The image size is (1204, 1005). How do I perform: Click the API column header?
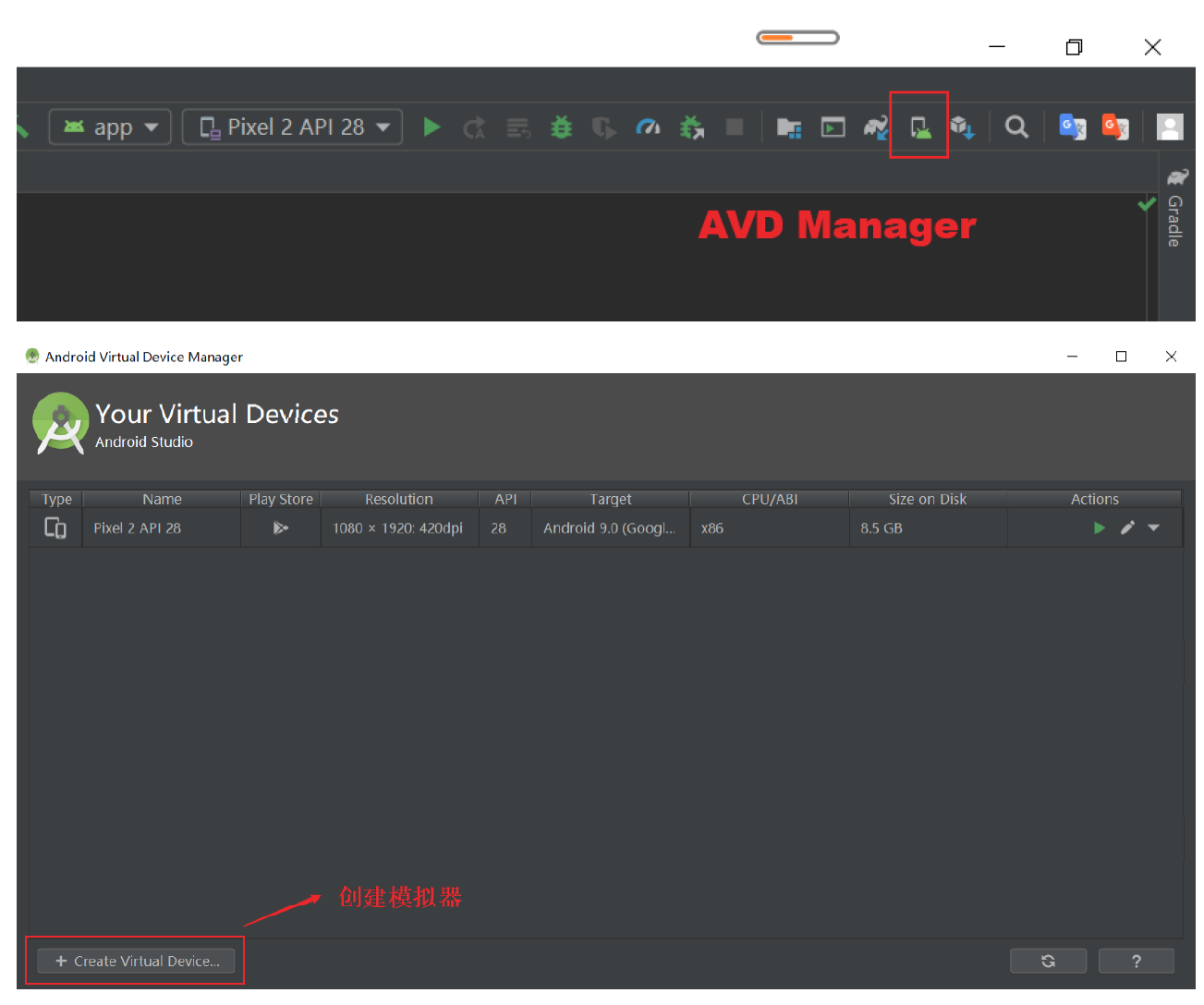click(x=505, y=499)
